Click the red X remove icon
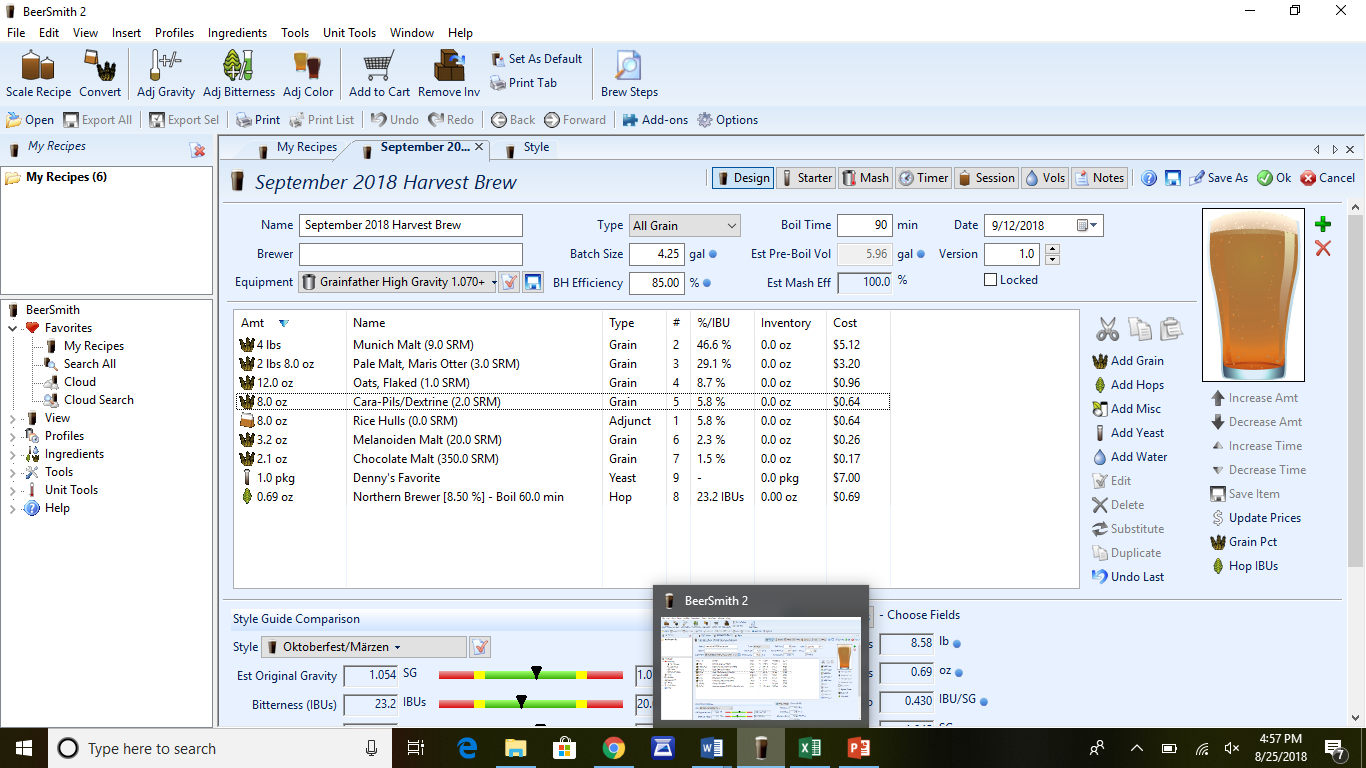 1323,248
